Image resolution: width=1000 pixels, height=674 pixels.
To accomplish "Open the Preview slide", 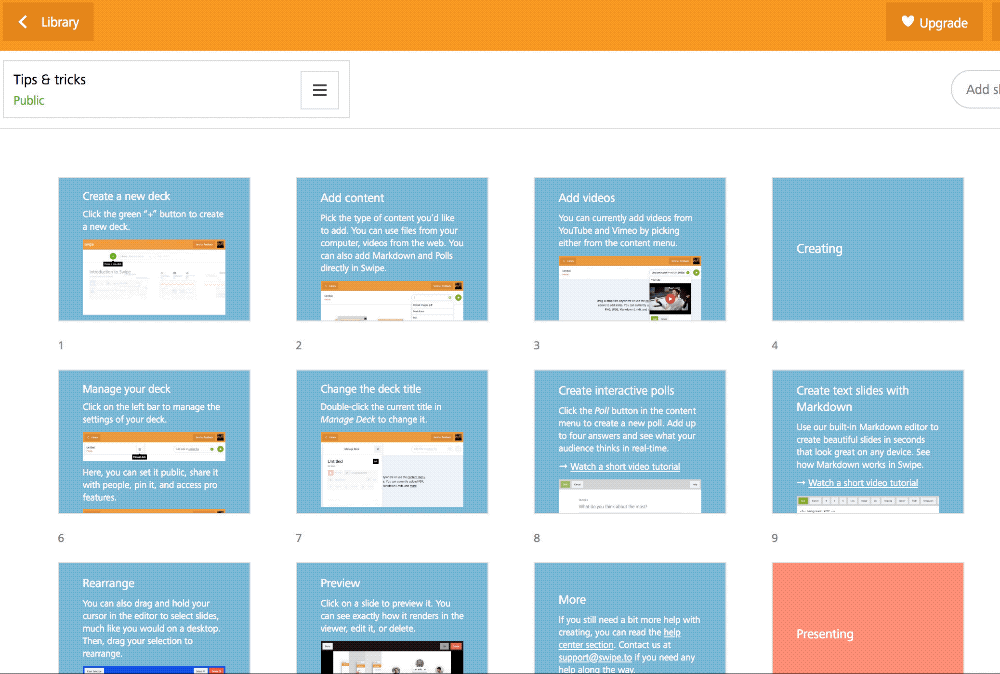I will click(392, 617).
